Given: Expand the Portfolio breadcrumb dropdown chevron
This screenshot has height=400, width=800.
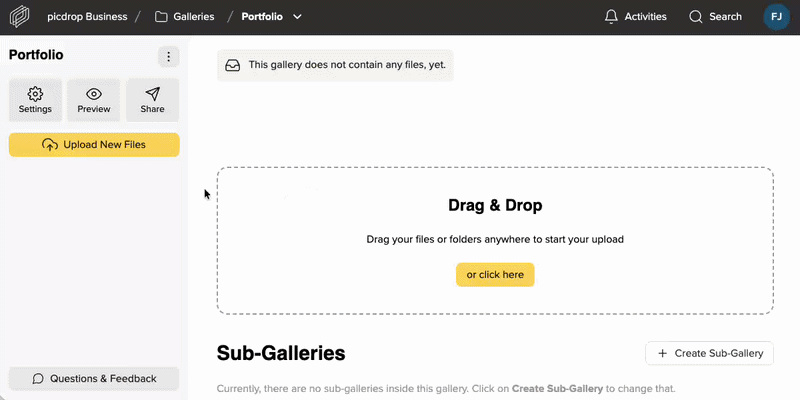Looking at the screenshot, I should tap(297, 17).
